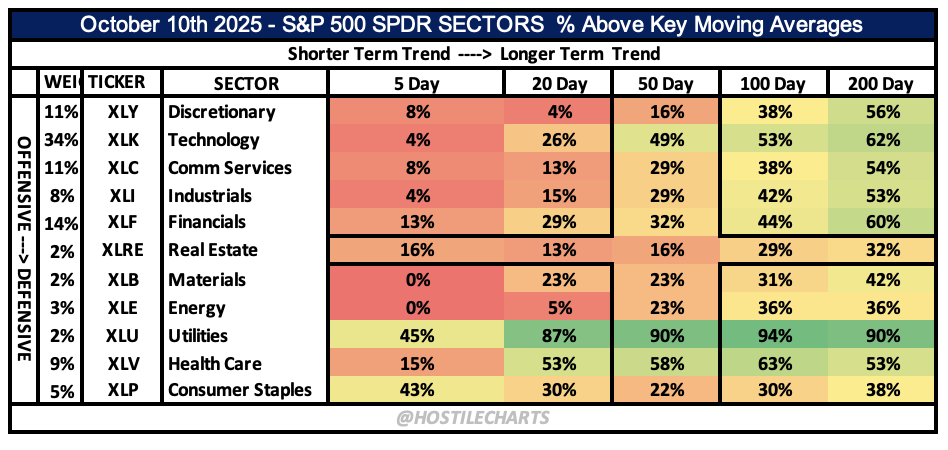This screenshot has width=948, height=450.
Task: Select the green 87% Utilities cell
Action: tap(558, 336)
